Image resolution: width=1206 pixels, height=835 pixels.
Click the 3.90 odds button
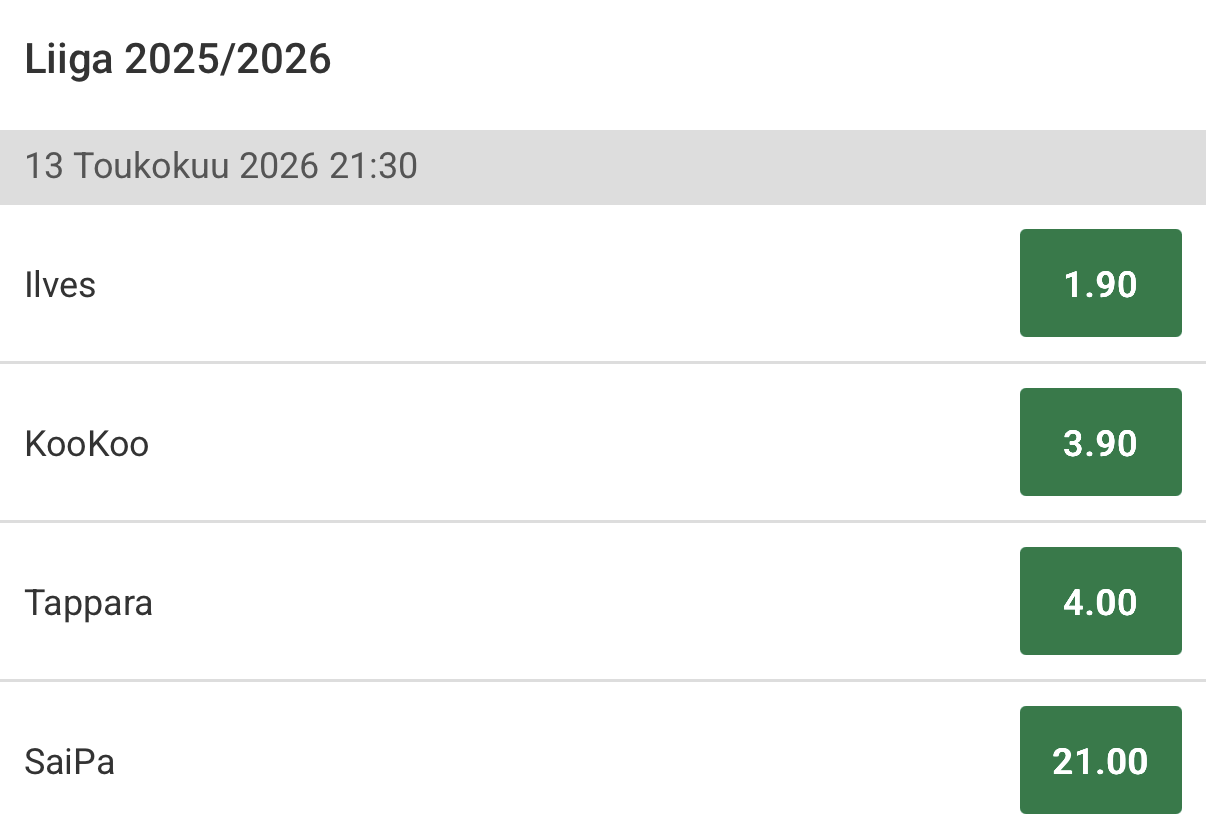pos(1100,442)
